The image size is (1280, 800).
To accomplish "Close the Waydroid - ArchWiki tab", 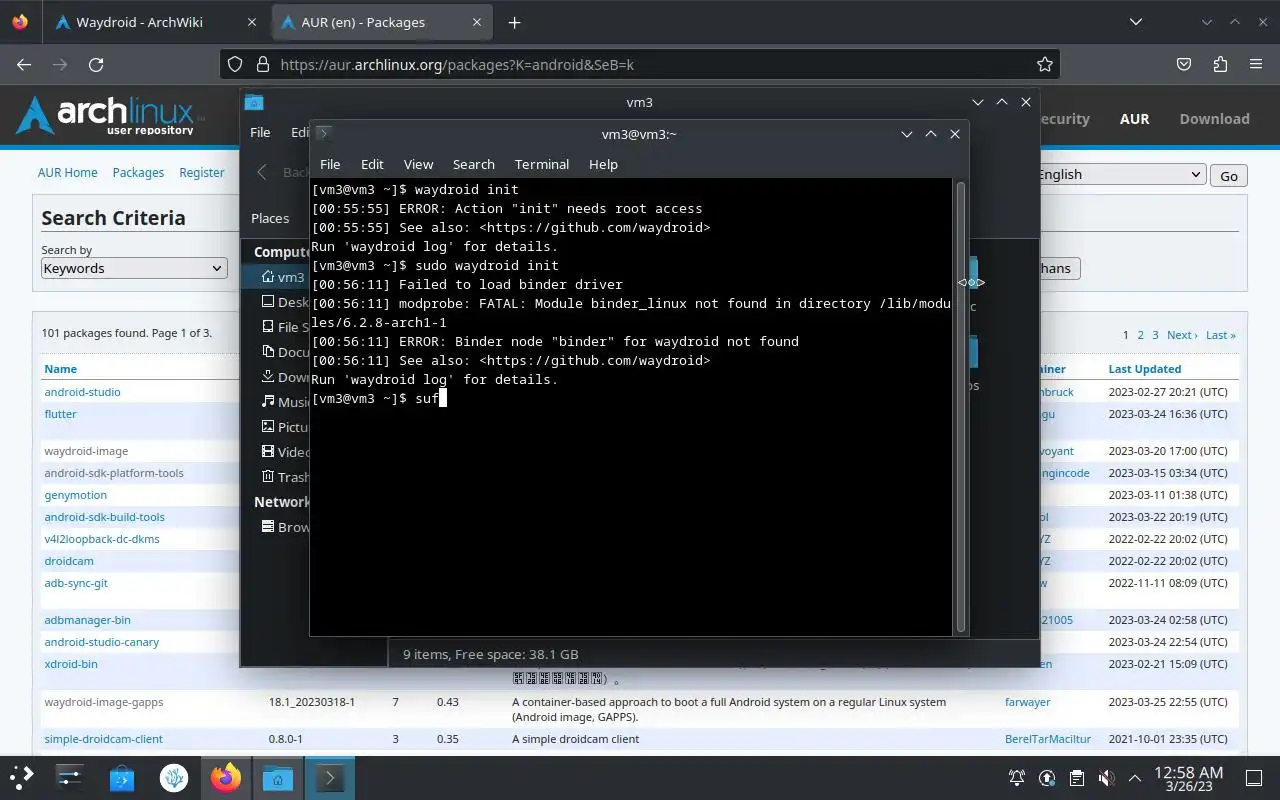I will [x=252, y=22].
